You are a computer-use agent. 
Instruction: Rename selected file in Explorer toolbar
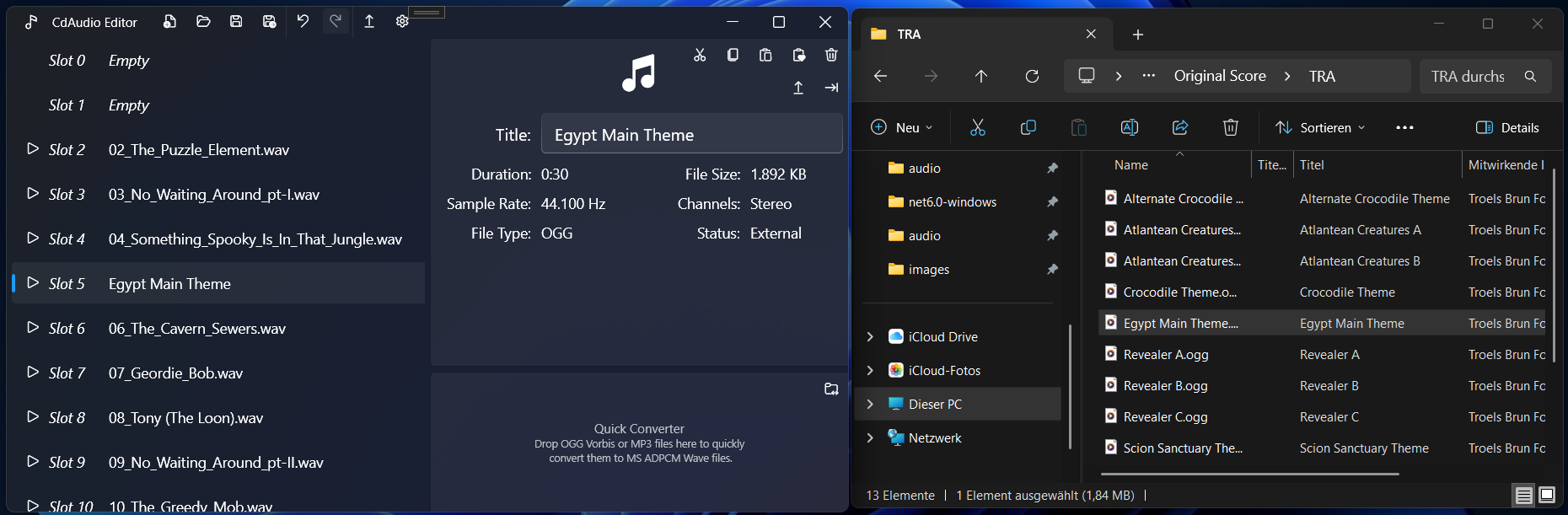[x=1130, y=127]
